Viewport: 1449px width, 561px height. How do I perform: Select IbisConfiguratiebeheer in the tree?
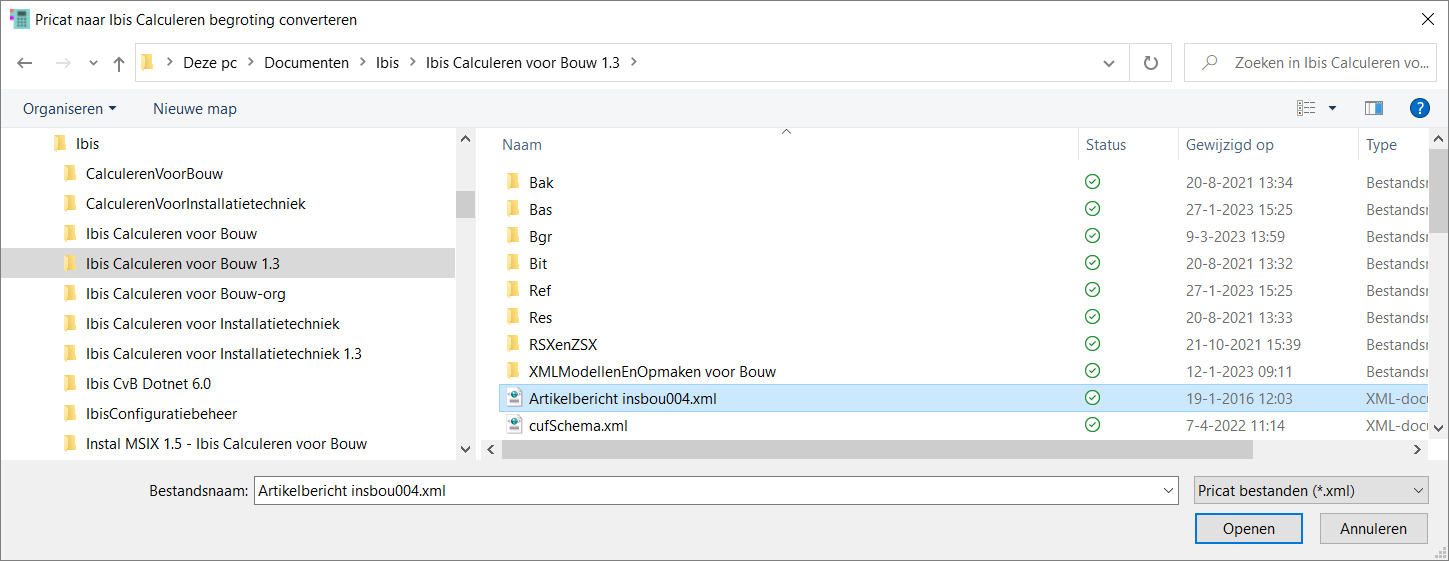pyautogui.click(x=161, y=414)
